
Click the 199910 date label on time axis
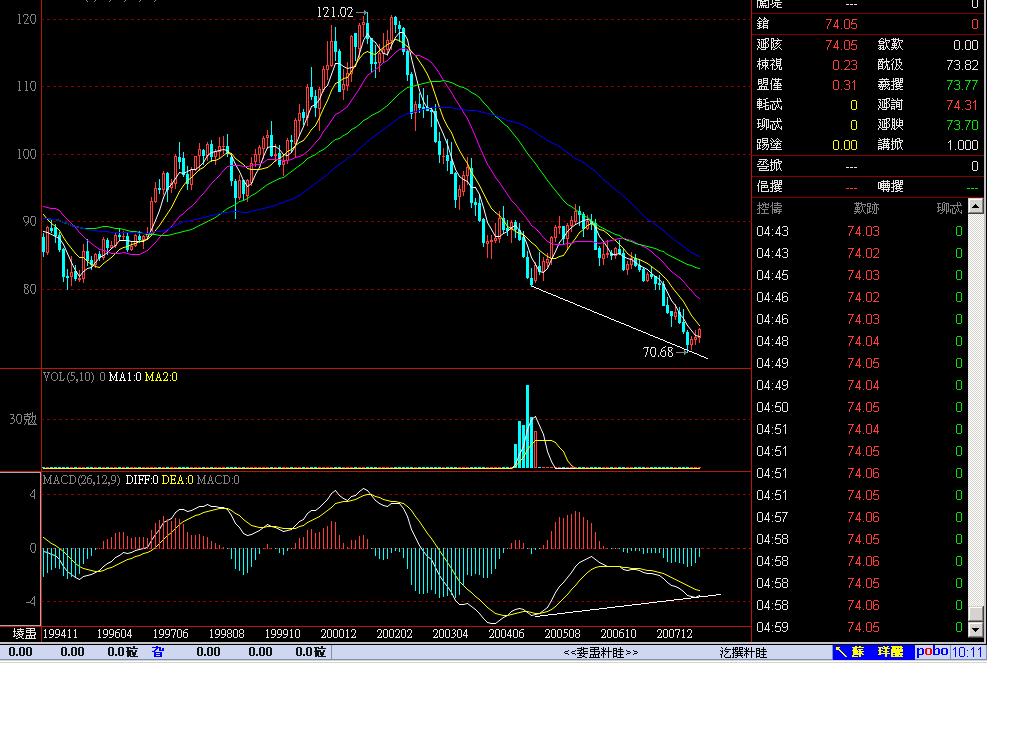click(x=283, y=634)
